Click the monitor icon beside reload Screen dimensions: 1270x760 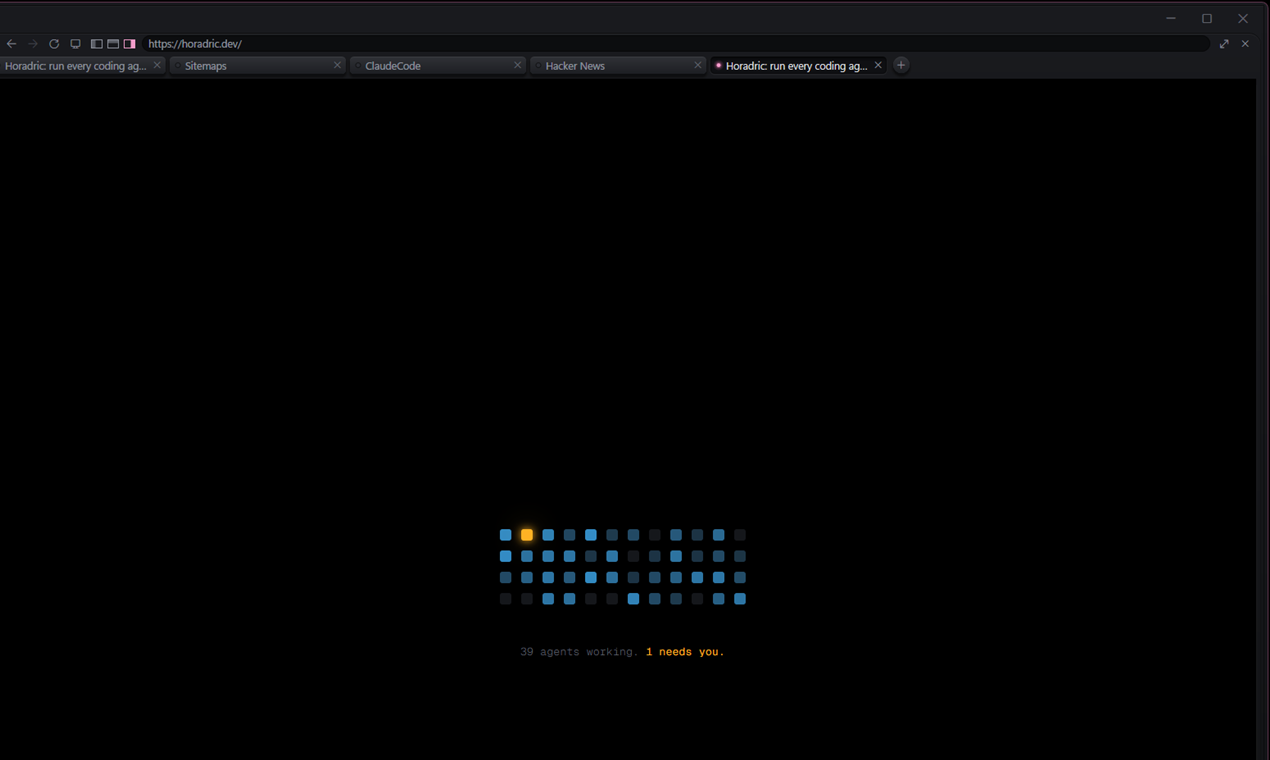click(75, 44)
